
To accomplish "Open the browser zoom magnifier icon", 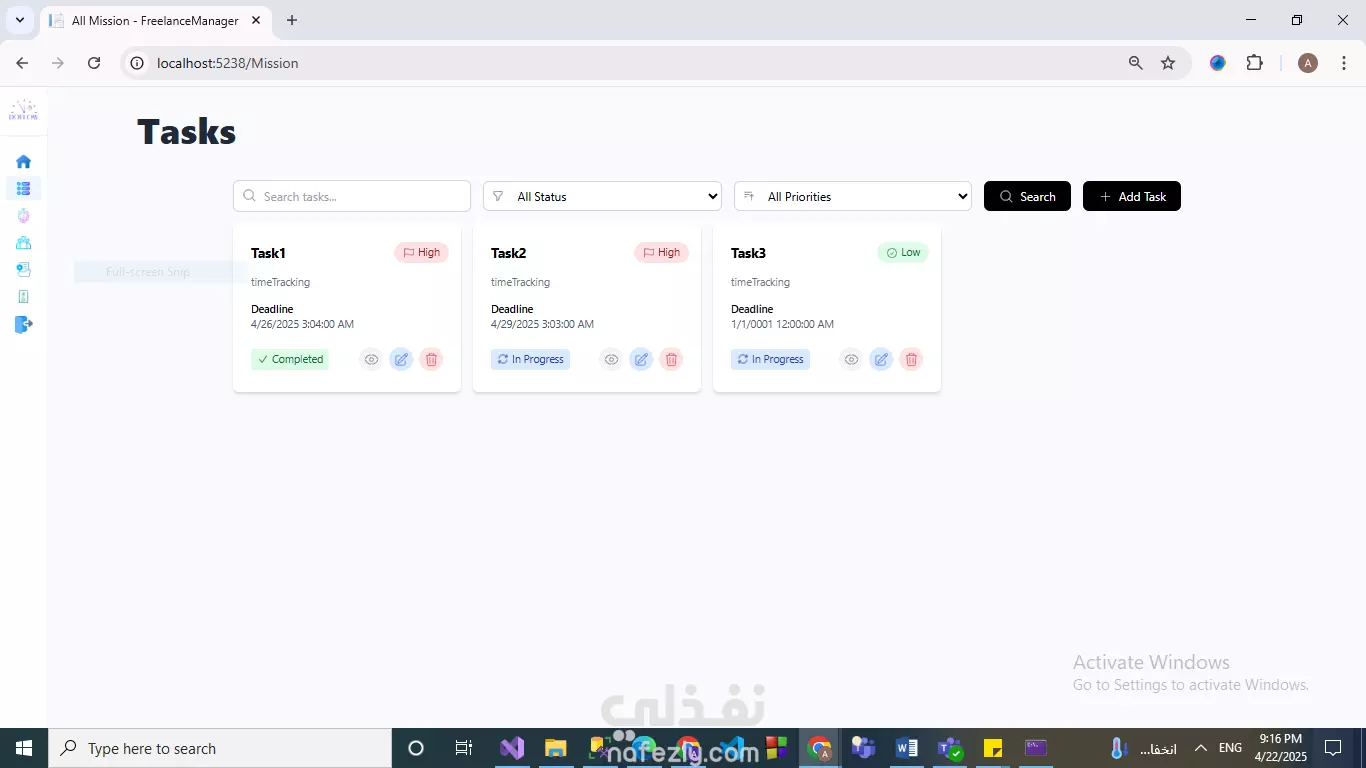I will [1135, 63].
